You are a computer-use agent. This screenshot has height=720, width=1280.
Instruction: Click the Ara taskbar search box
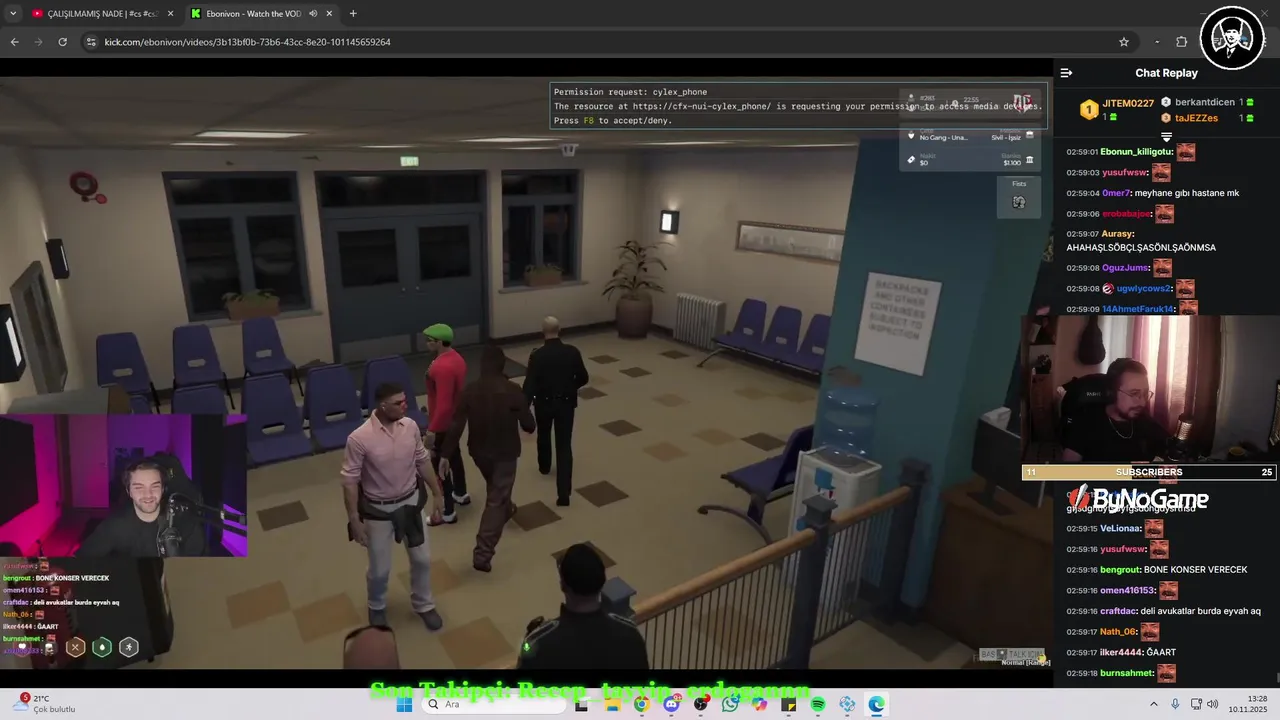tap(494, 704)
